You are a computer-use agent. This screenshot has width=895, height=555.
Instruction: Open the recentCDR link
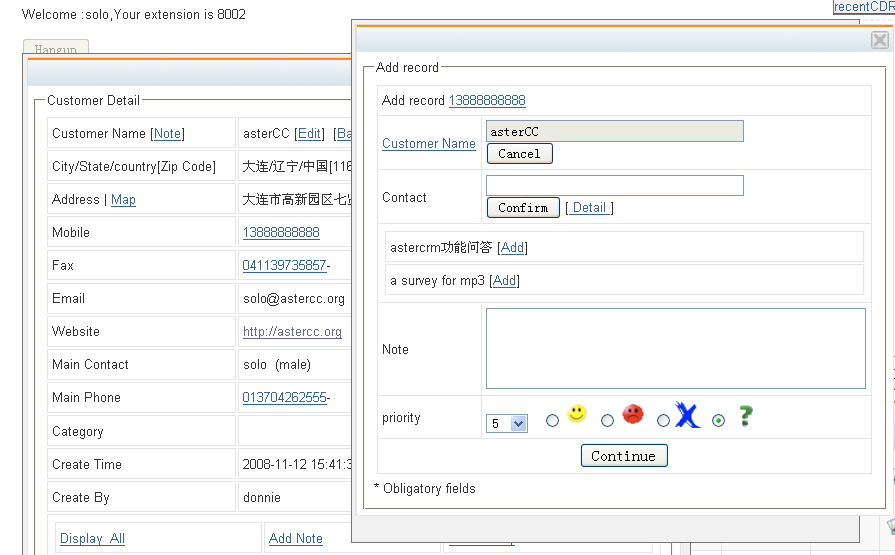point(864,7)
